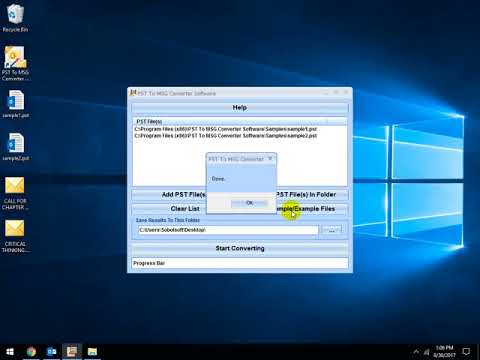Show hidden system tray icons

(x=416, y=352)
